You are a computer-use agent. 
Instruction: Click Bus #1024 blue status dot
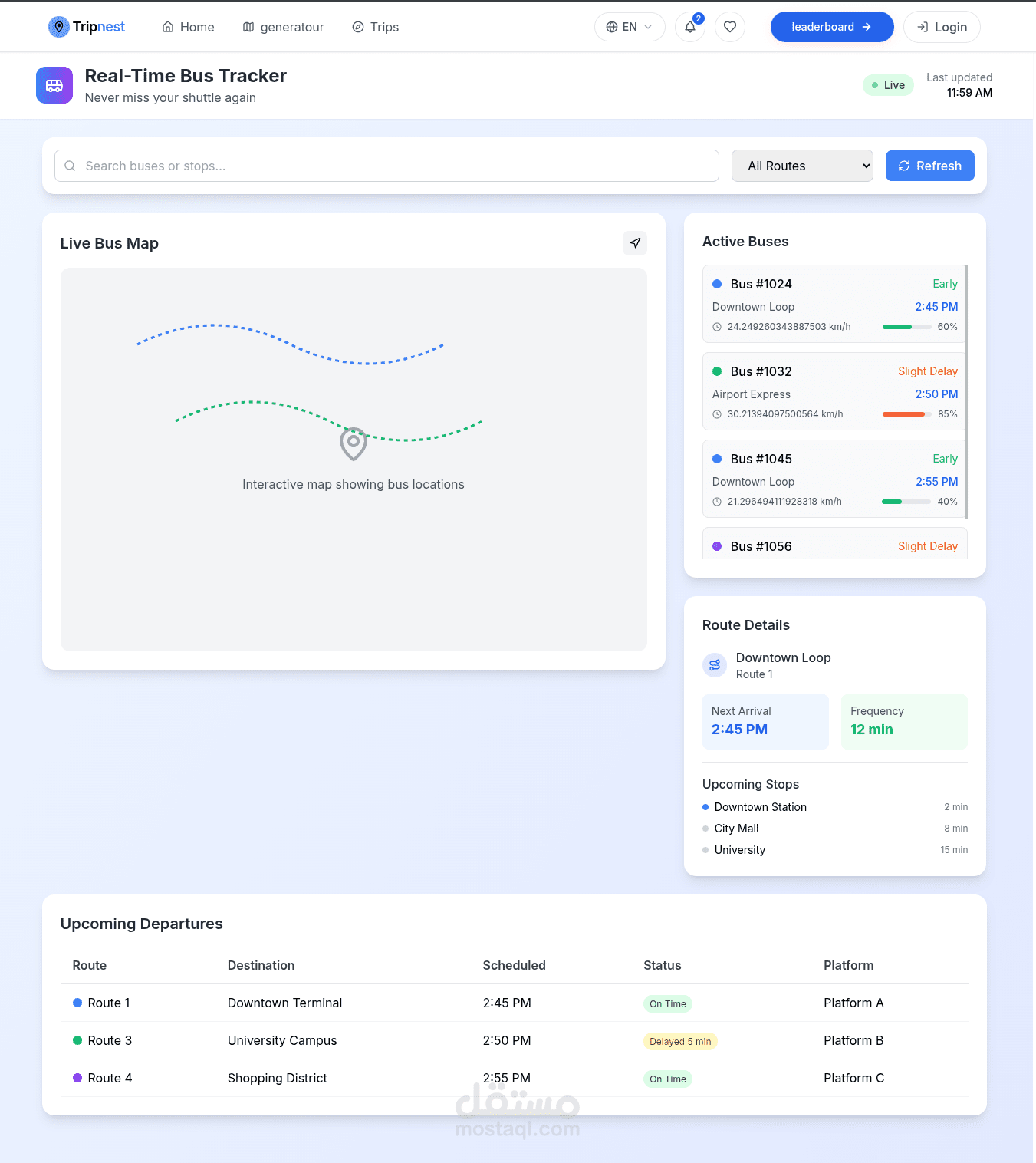[717, 284]
